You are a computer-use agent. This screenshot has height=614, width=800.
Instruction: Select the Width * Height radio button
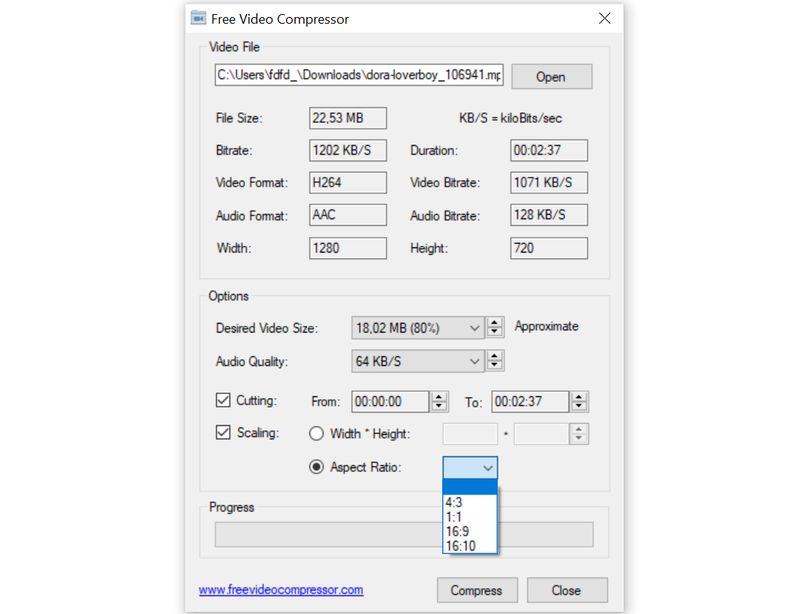coord(316,434)
